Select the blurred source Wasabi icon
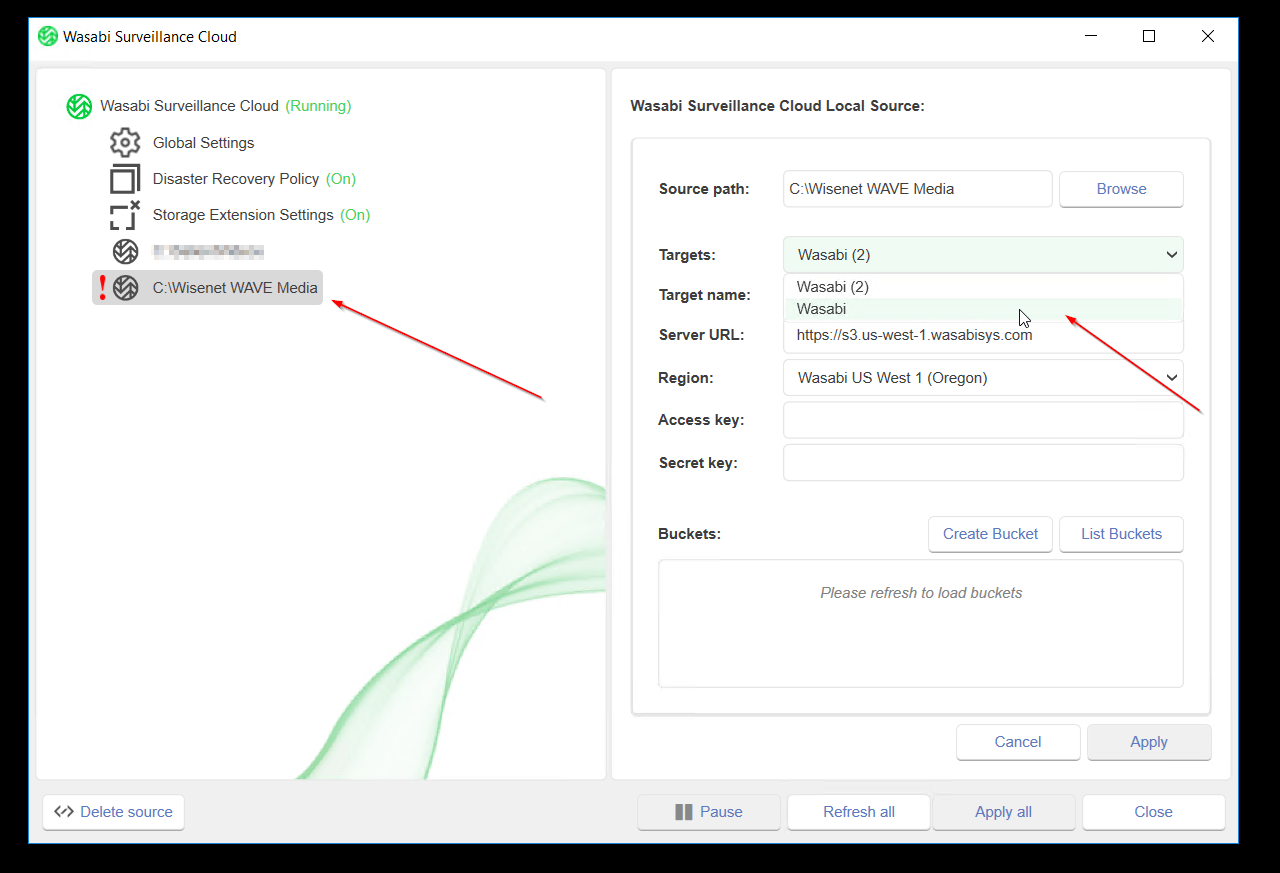Viewport: 1280px width, 873px height. pos(125,251)
